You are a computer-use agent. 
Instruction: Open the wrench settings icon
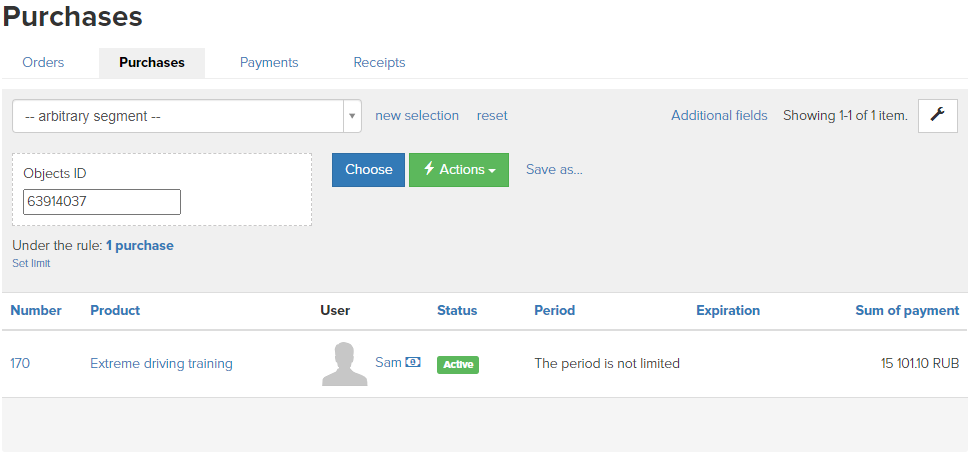point(937,115)
